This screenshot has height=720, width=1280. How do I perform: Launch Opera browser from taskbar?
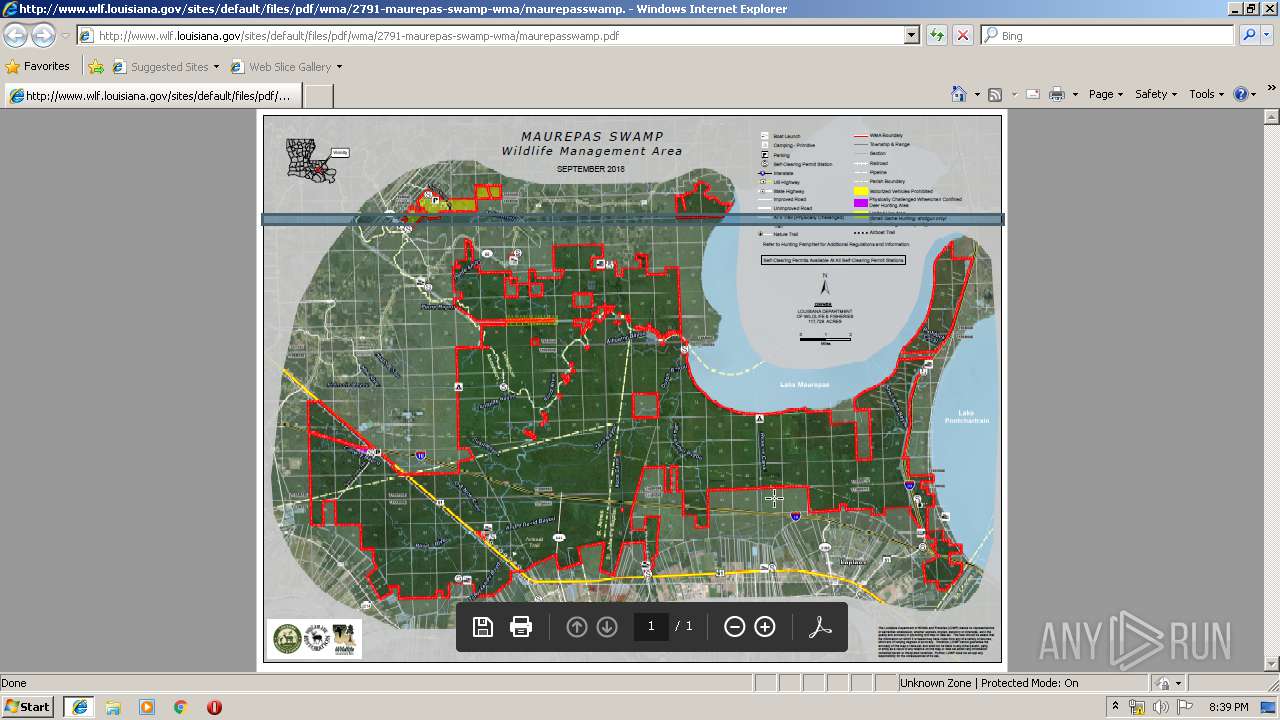214,707
